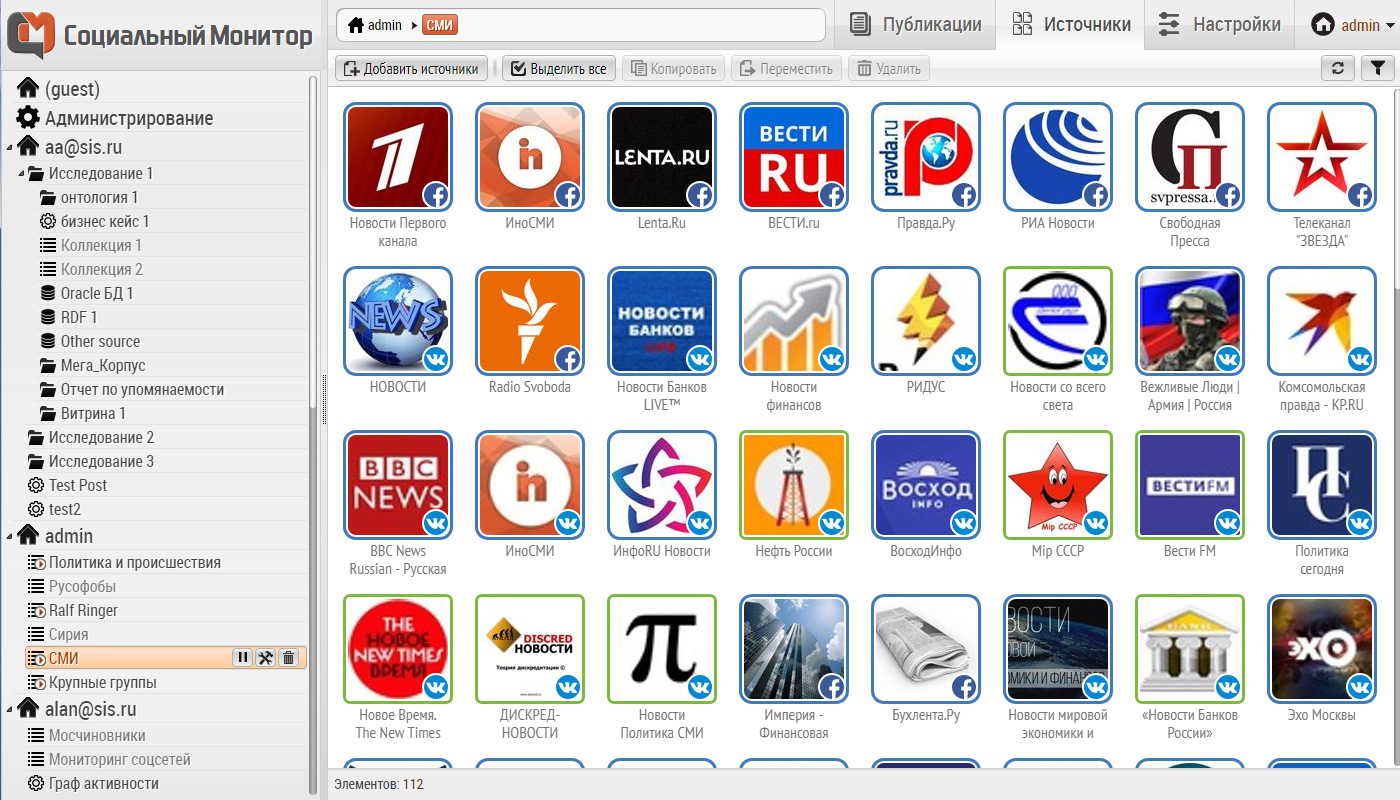Select the Правда.Ру source icon

926,158
